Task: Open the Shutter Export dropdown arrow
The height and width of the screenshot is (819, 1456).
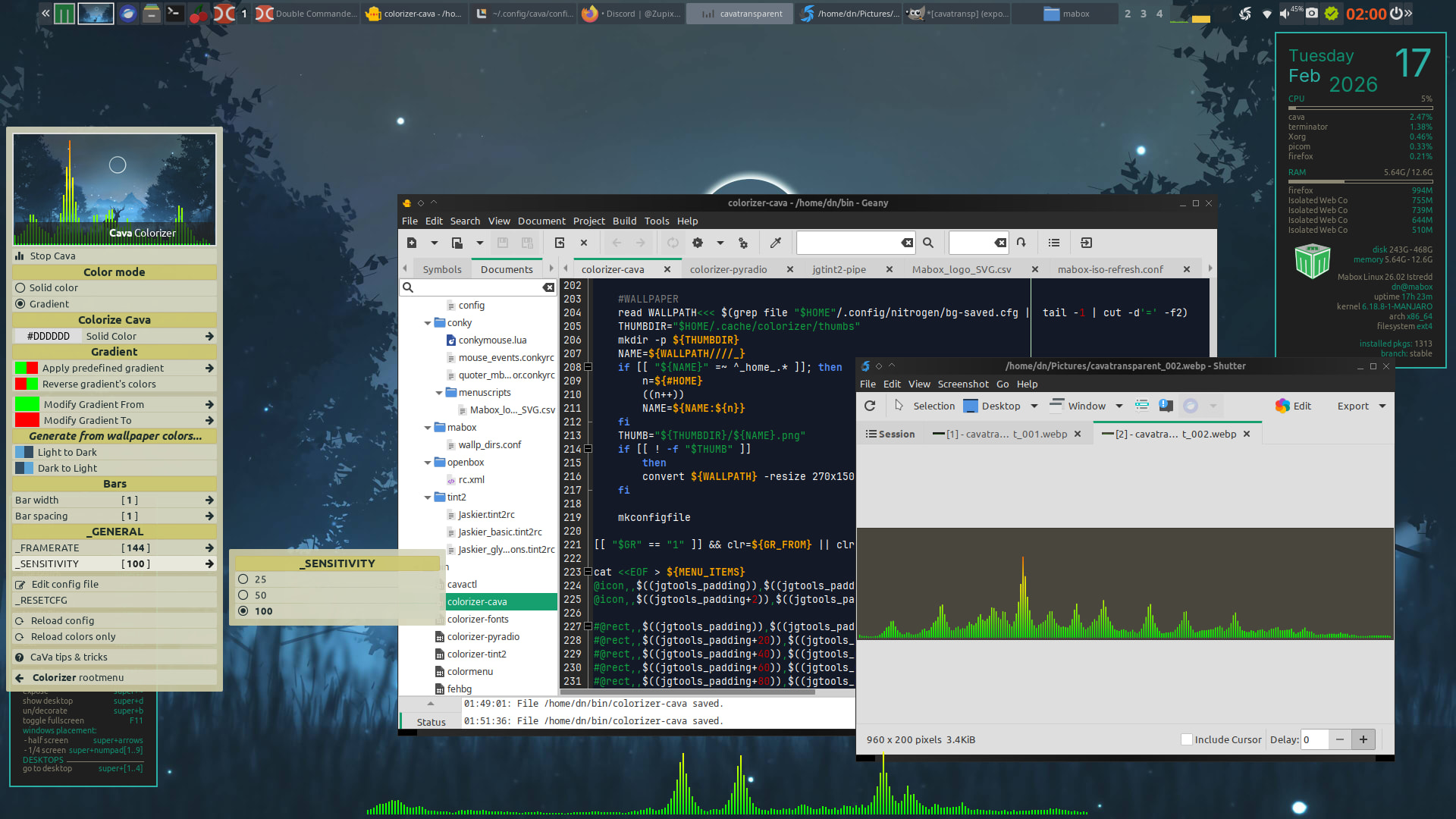Action: (1382, 406)
